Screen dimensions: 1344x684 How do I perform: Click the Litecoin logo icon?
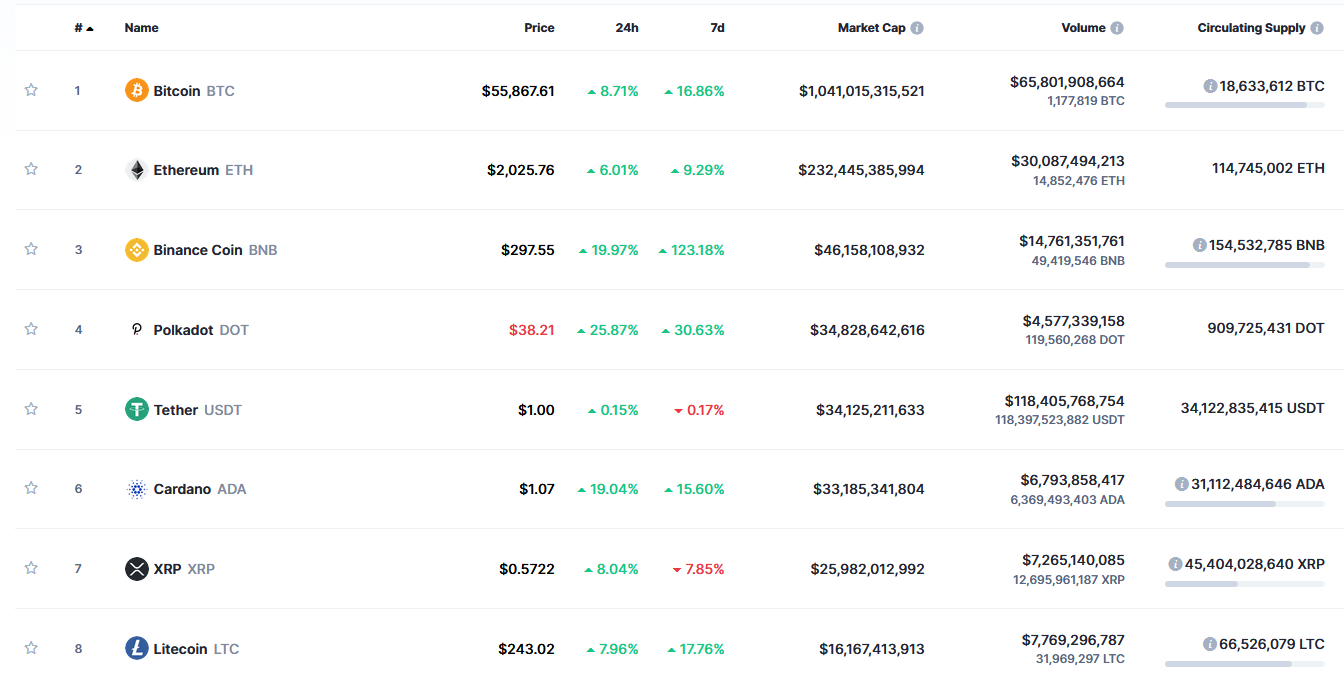tap(136, 649)
